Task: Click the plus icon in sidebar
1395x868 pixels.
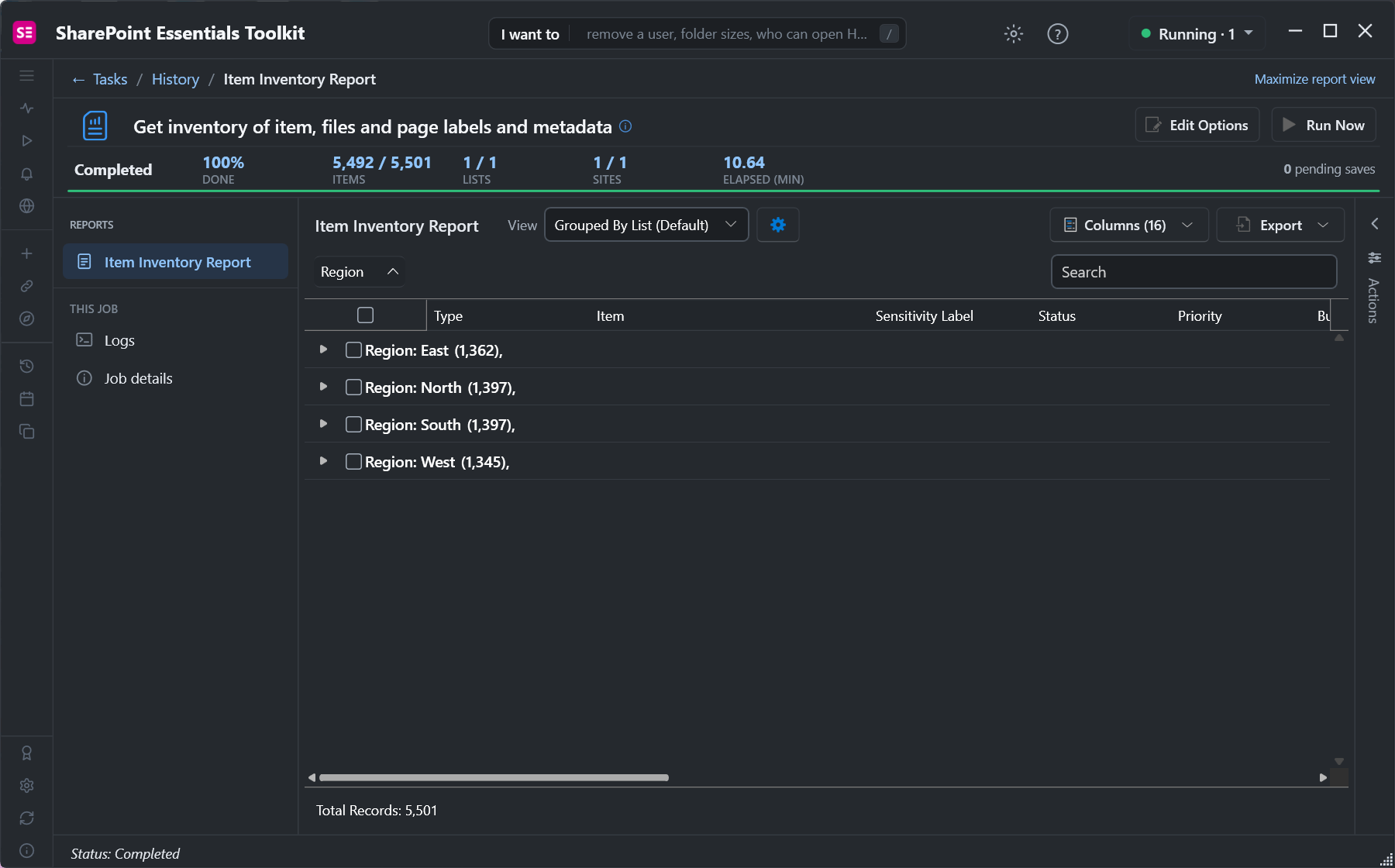Action: coord(26,253)
